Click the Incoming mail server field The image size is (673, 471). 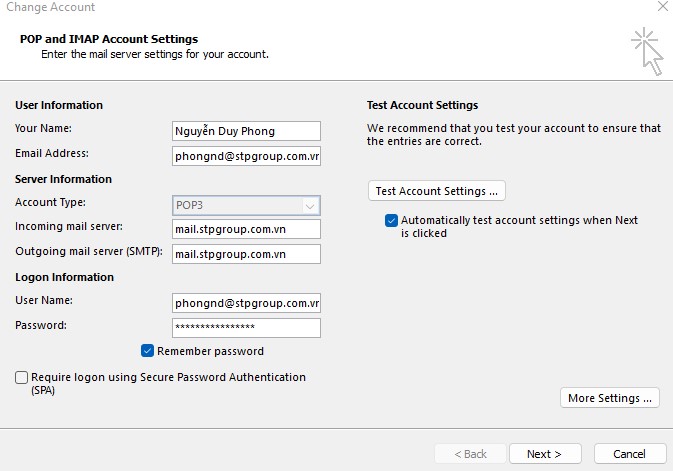coord(246,229)
